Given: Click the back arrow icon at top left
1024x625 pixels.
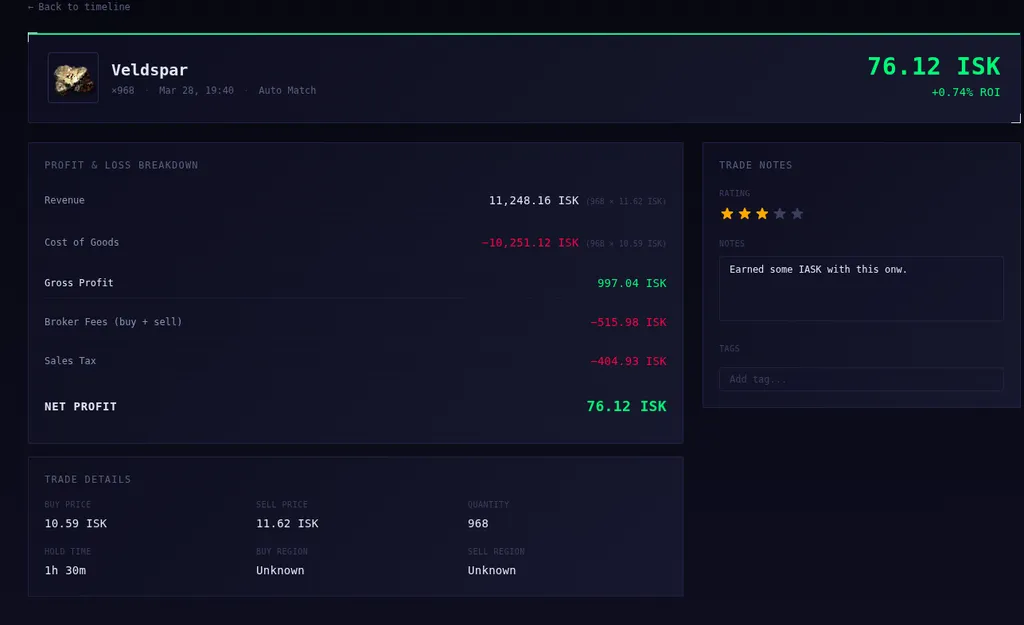Looking at the screenshot, I should [x=31, y=7].
